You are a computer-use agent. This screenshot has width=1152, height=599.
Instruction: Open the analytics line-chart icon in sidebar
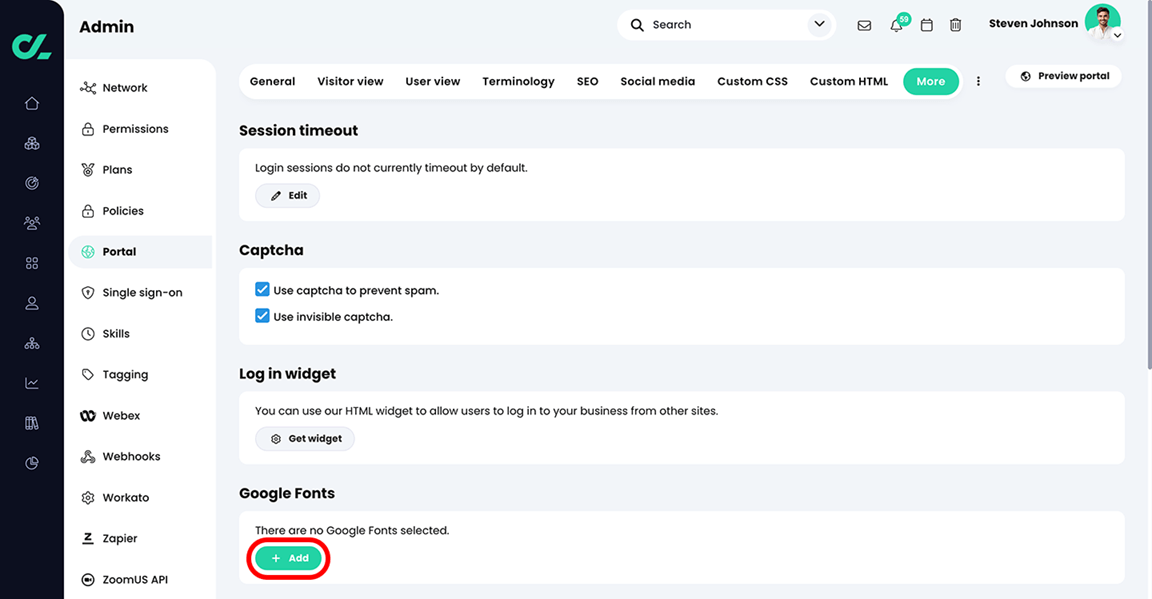pos(31,382)
